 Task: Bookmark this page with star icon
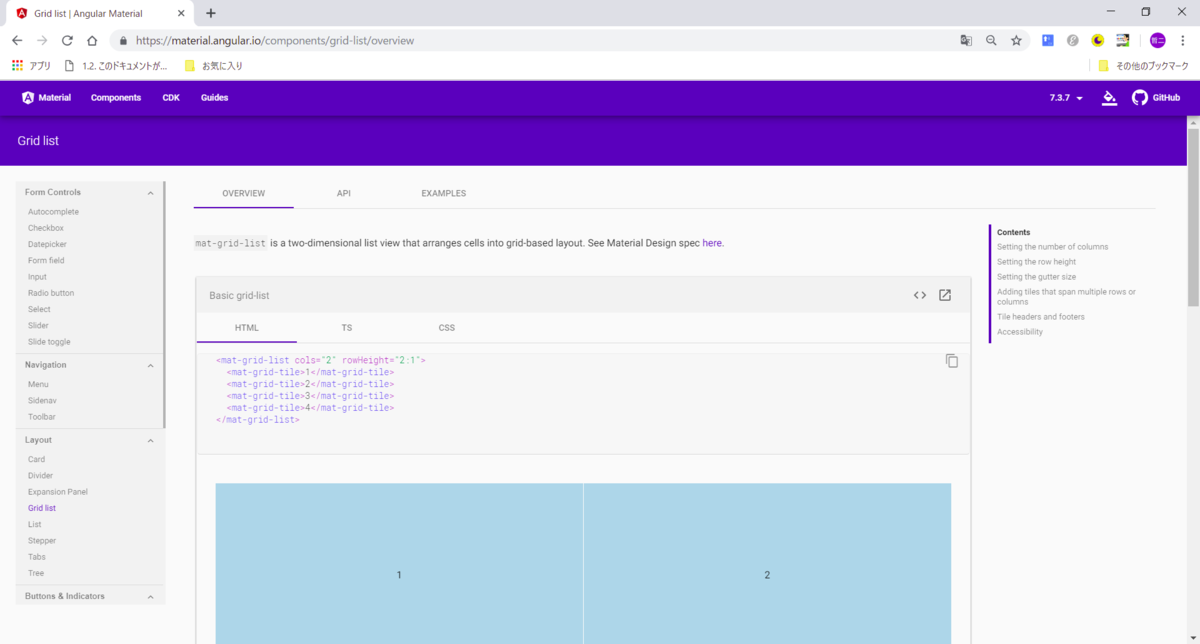1016,41
